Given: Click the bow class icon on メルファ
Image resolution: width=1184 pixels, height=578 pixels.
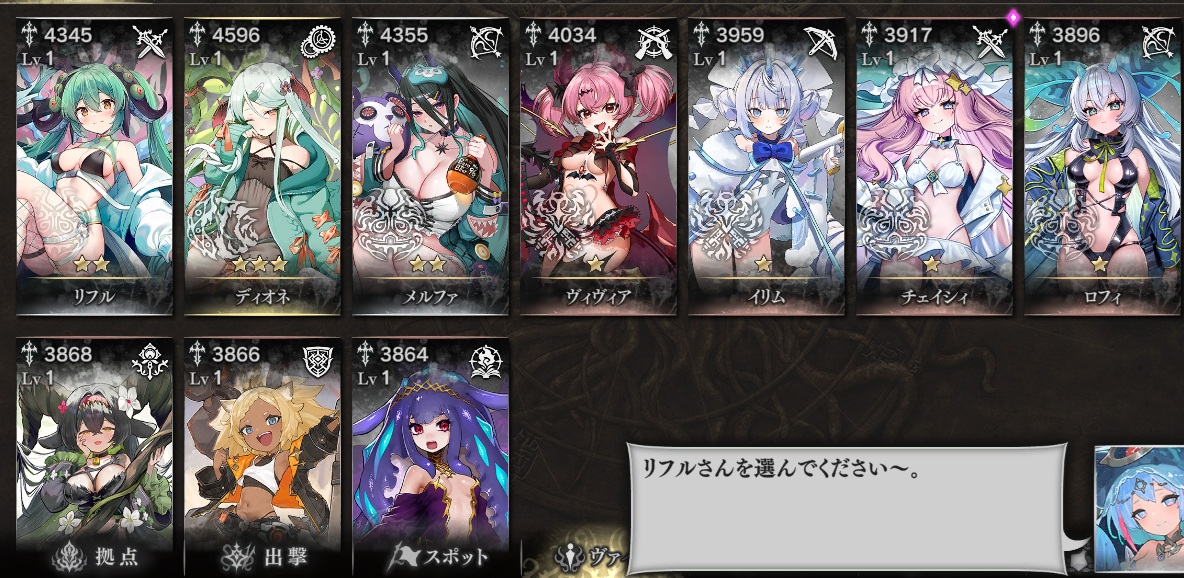Looking at the screenshot, I should (486, 42).
